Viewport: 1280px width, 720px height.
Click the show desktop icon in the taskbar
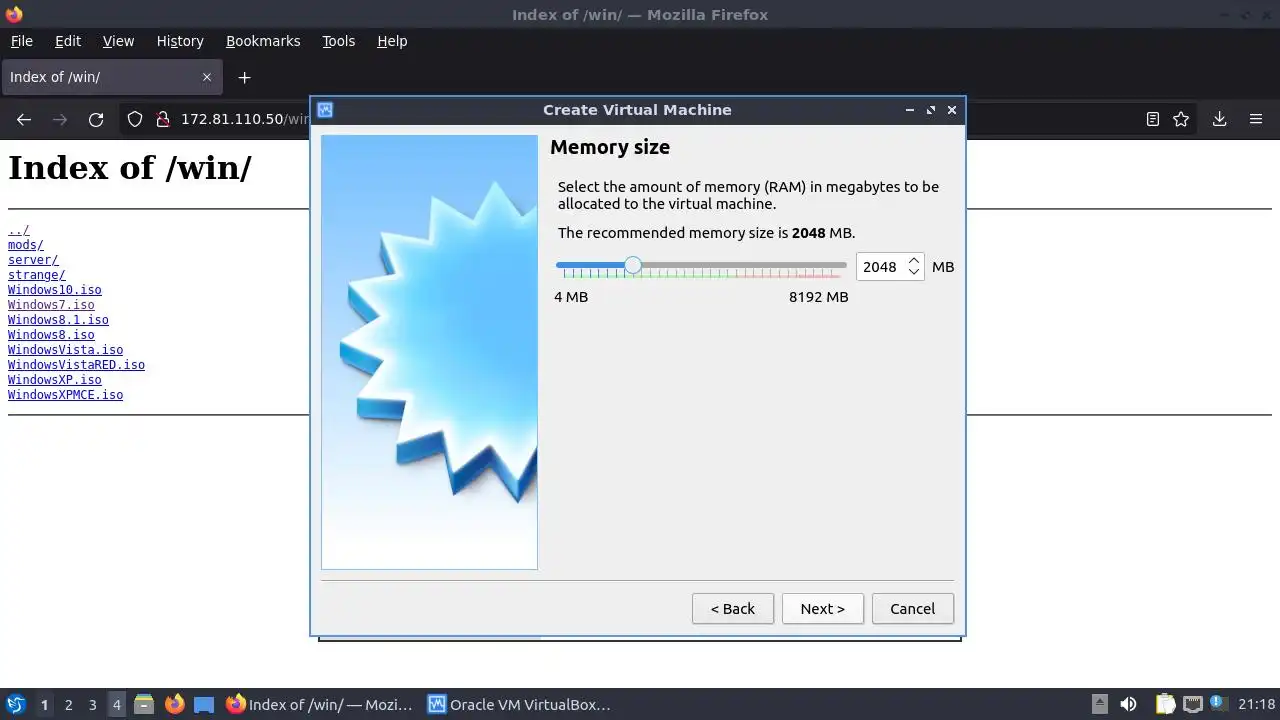(204, 704)
